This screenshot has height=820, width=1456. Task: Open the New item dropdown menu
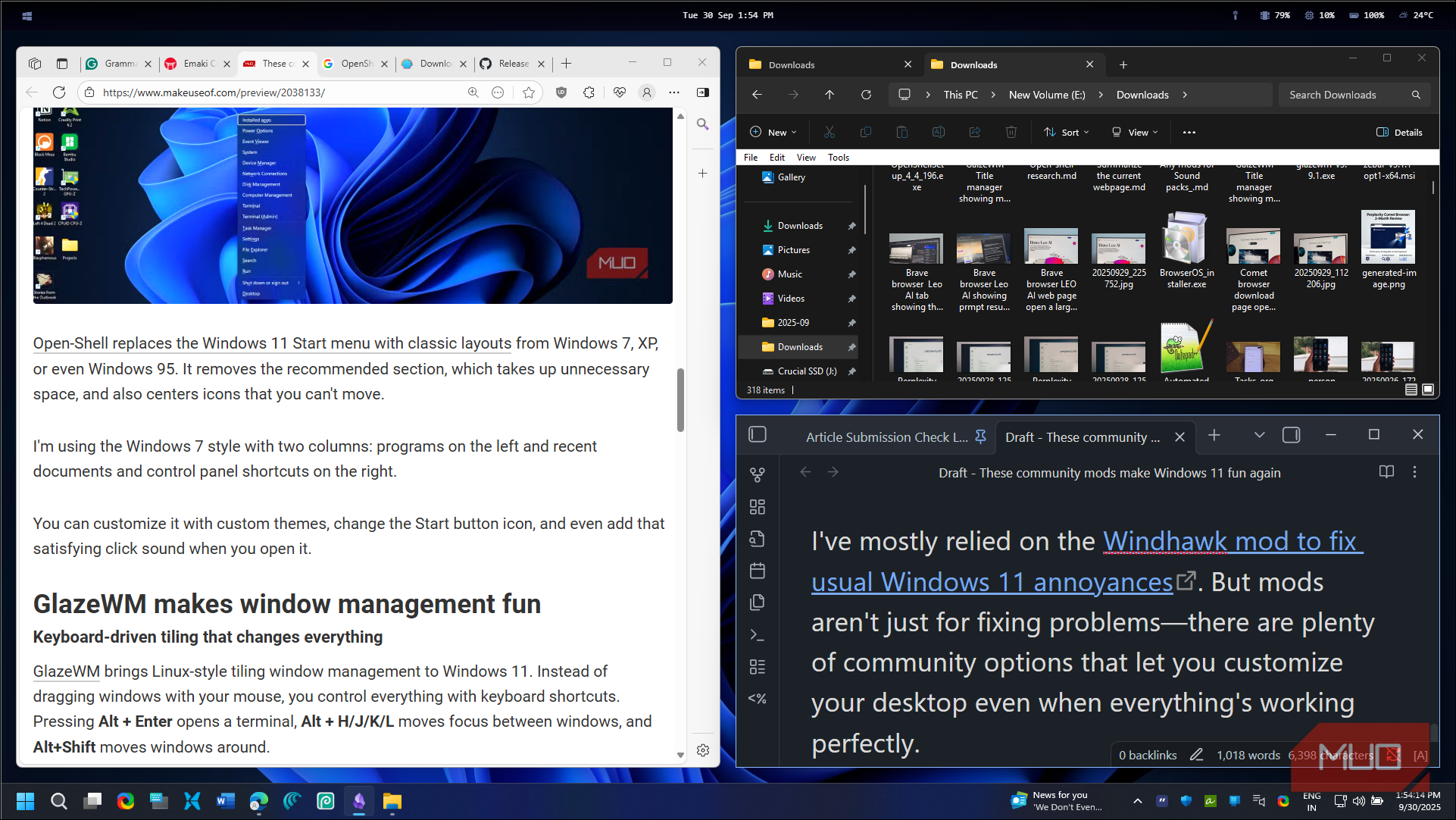click(773, 132)
